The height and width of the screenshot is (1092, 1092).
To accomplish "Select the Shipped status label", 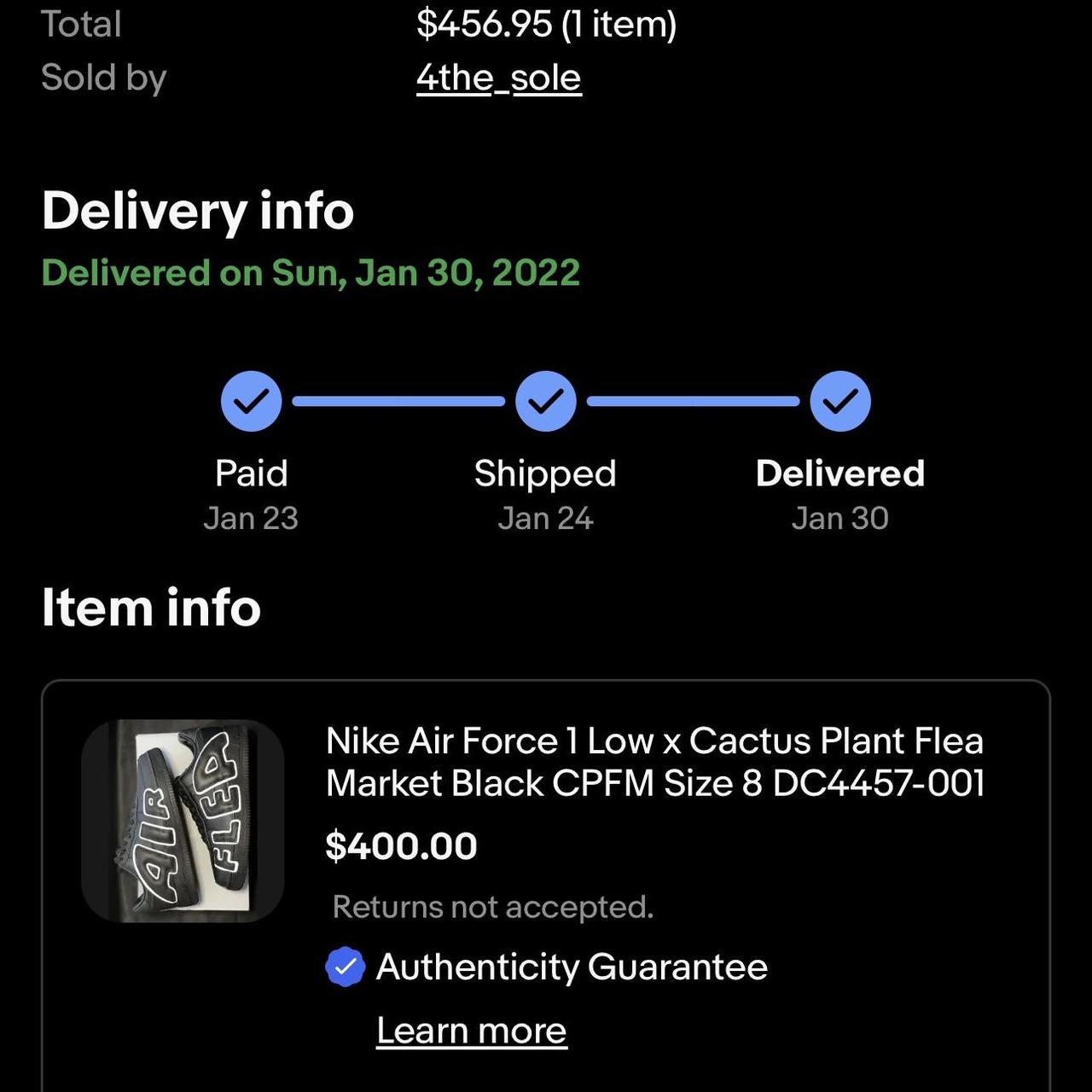I will pos(545,473).
